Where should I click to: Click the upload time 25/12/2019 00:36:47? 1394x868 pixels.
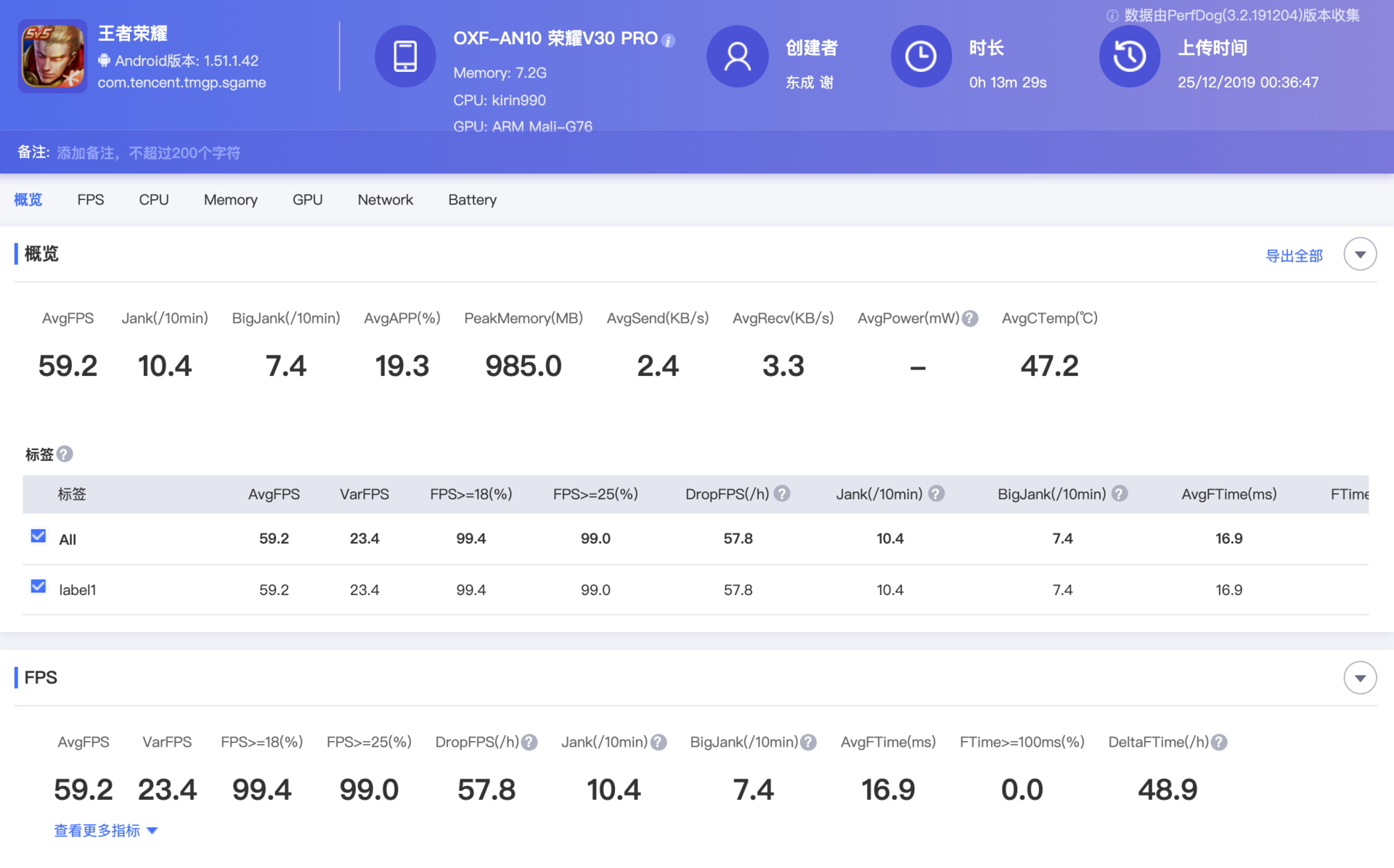(1248, 83)
